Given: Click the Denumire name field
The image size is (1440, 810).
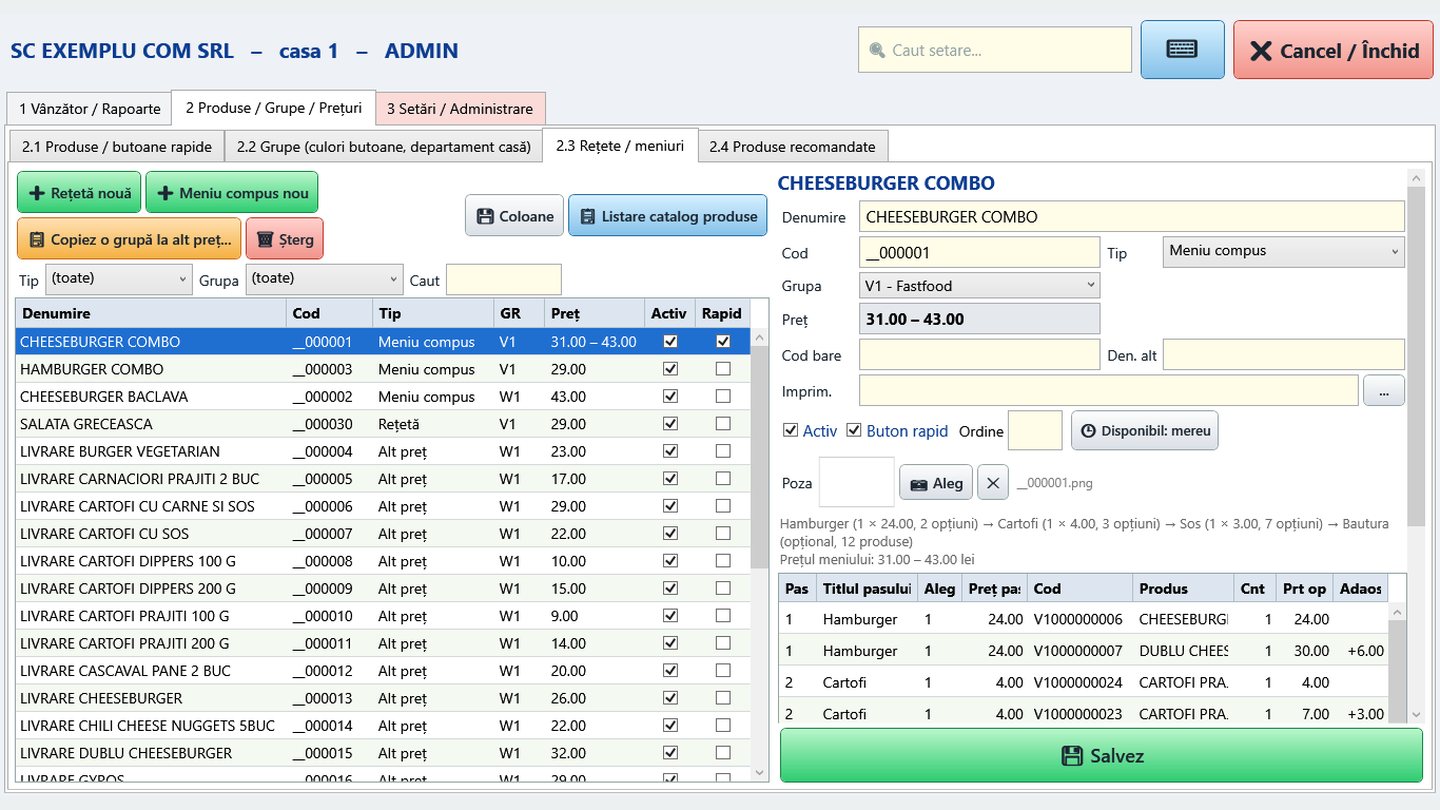Looking at the screenshot, I should 1132,216.
